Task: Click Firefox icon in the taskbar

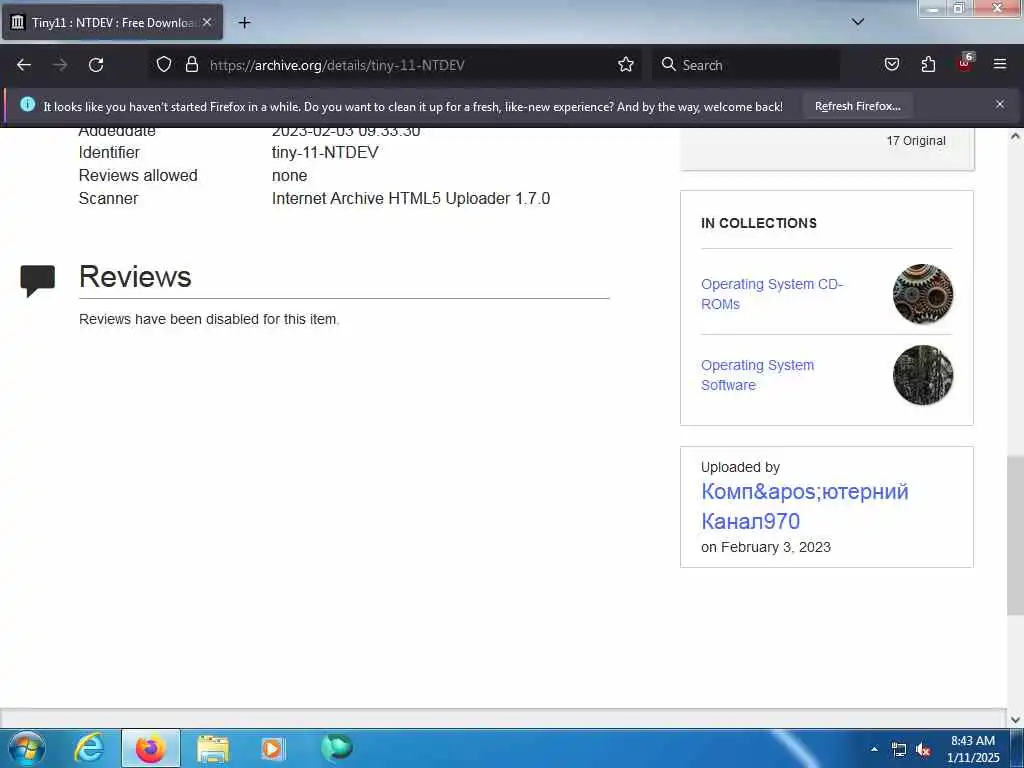Action: pyautogui.click(x=151, y=748)
